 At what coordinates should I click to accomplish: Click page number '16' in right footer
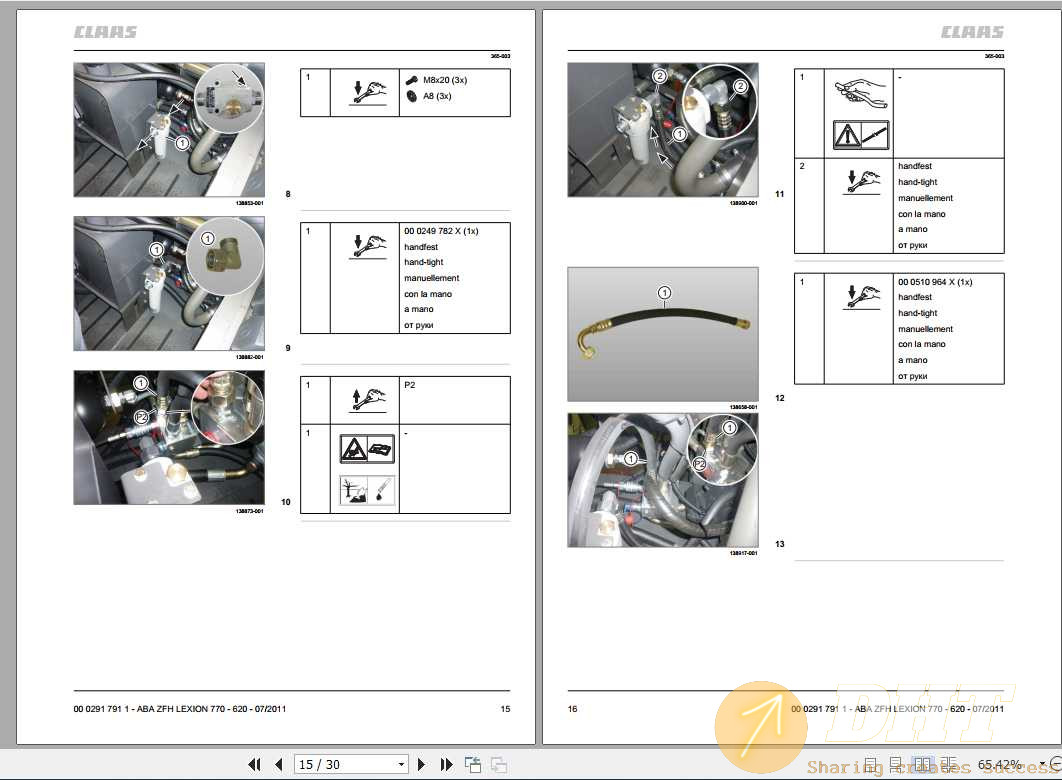point(572,709)
